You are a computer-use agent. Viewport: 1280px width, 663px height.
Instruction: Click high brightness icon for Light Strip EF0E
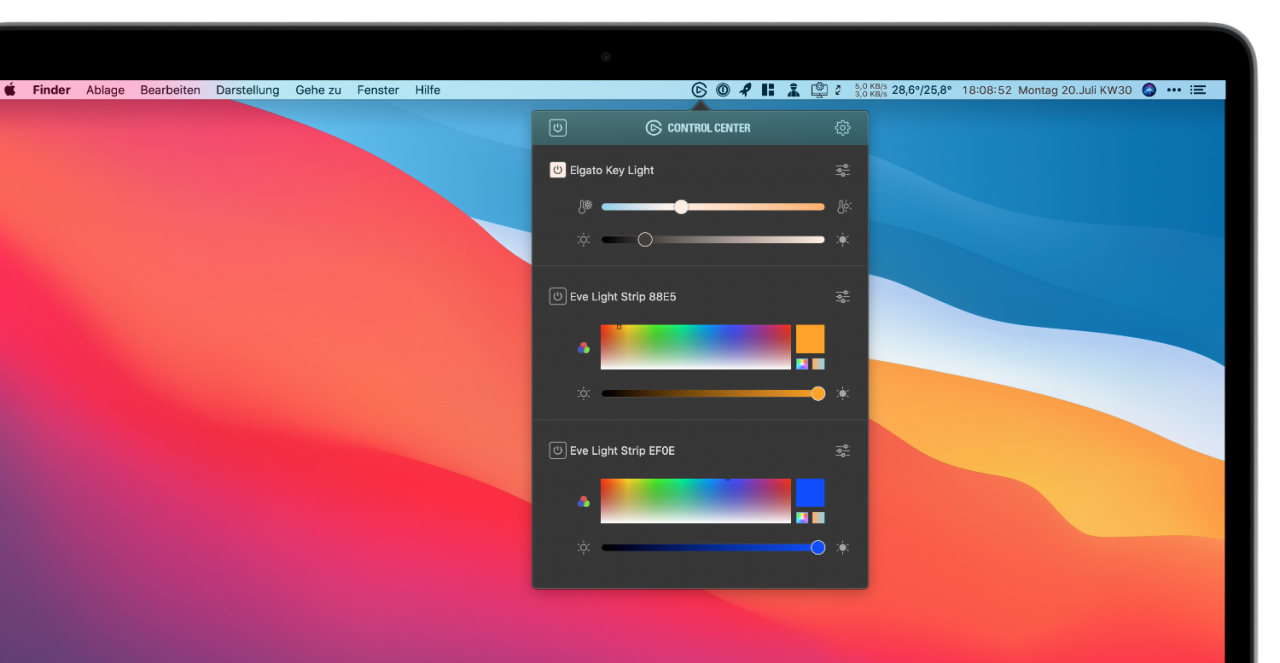(x=843, y=548)
